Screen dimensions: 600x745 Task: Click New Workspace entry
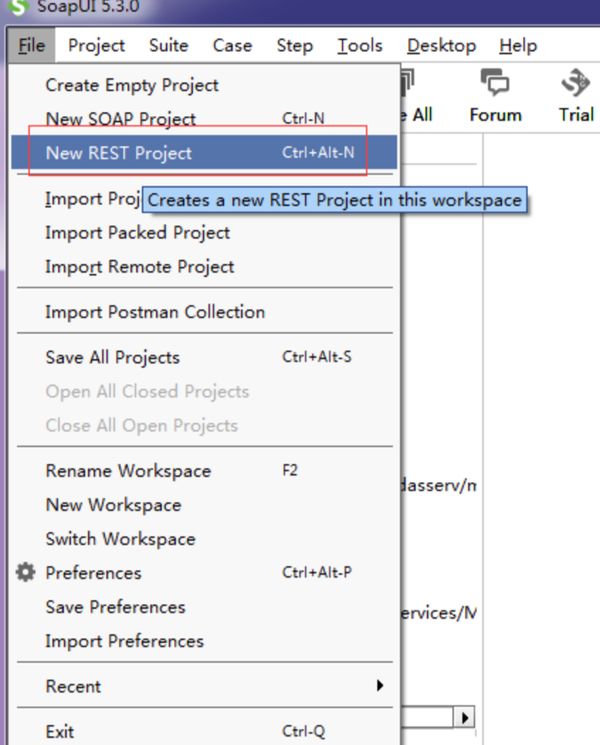113,505
